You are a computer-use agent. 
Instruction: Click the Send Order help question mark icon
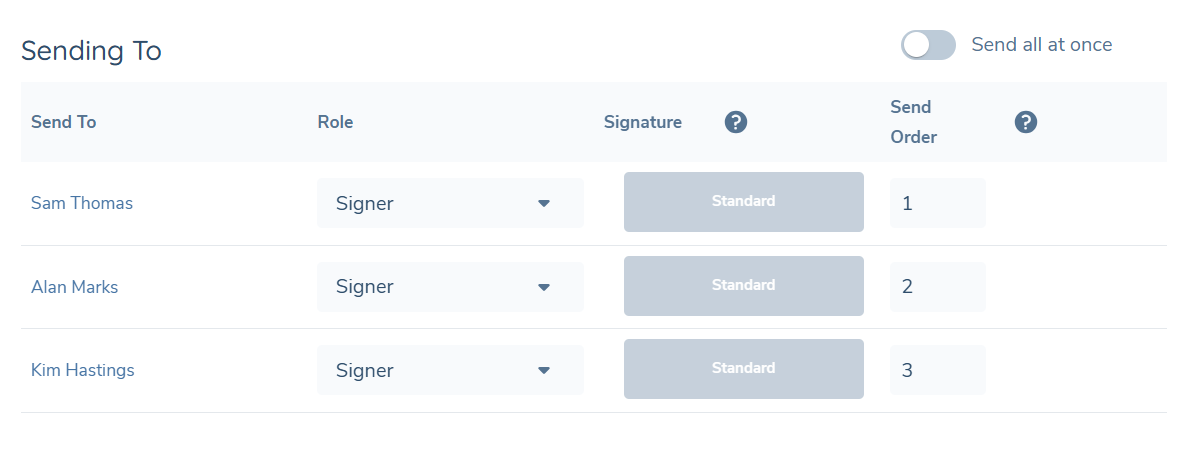tap(1026, 122)
